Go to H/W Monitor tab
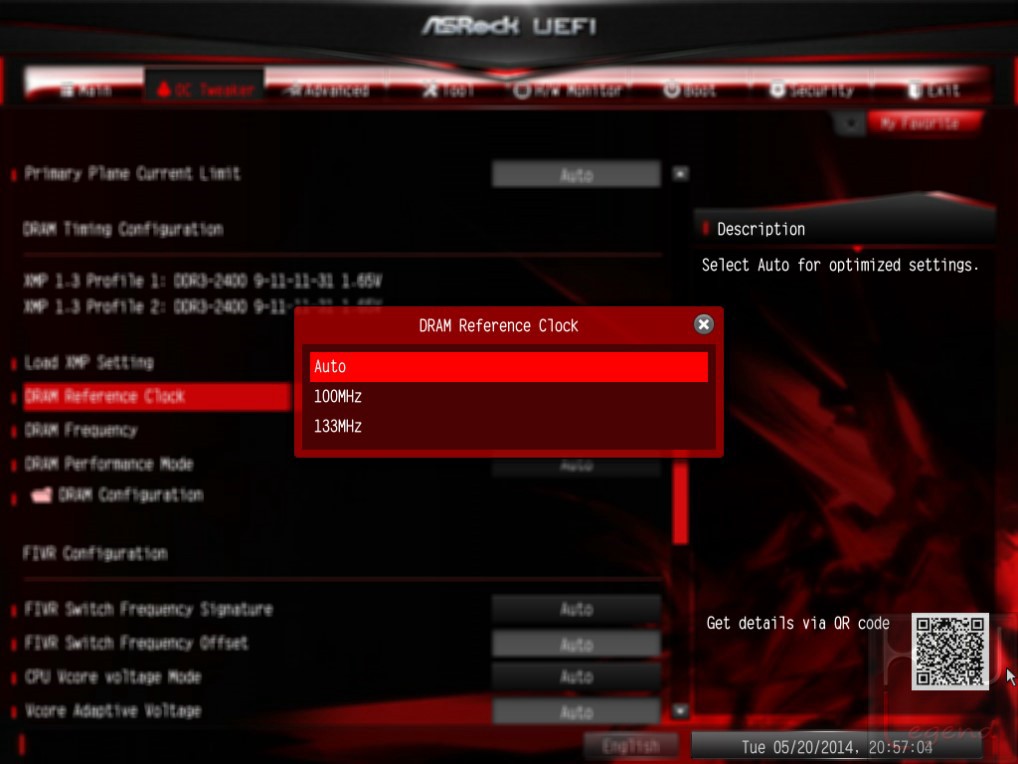 tap(567, 90)
